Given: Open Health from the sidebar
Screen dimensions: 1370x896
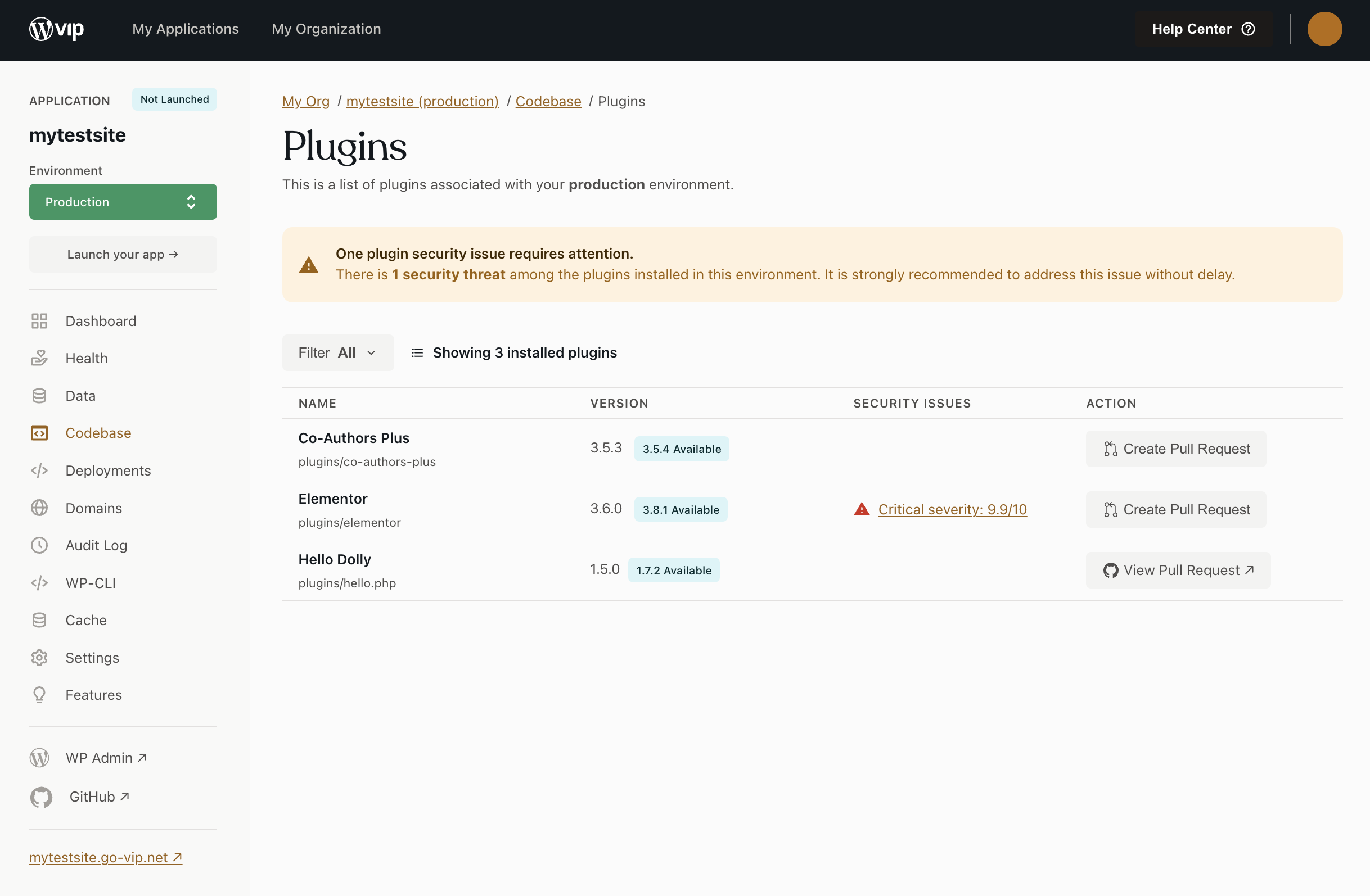Looking at the screenshot, I should click(87, 358).
